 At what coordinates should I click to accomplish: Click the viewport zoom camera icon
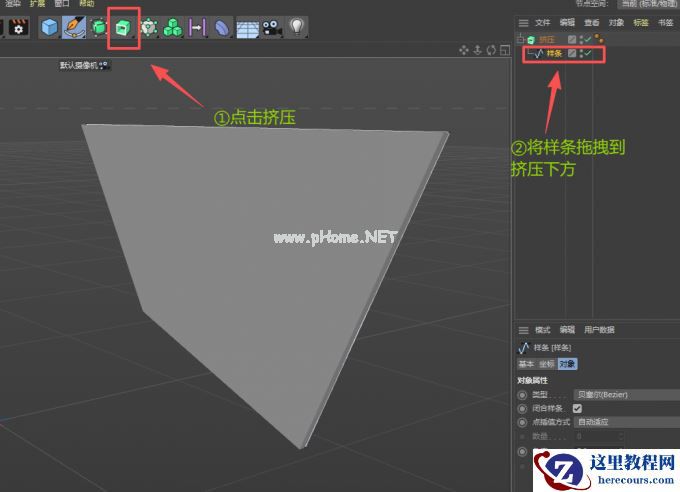click(477, 50)
